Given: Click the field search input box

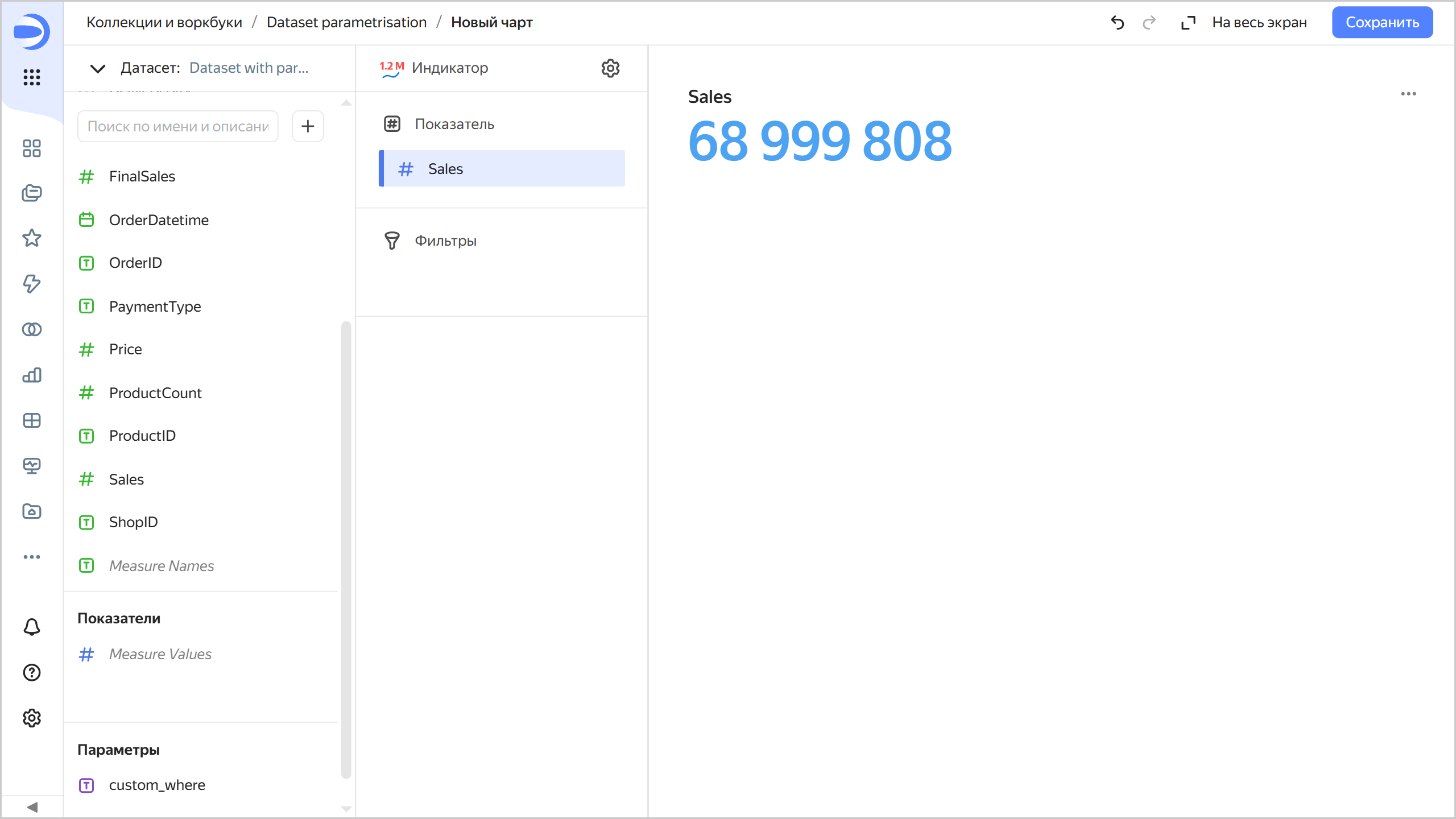Looking at the screenshot, I should 177,126.
